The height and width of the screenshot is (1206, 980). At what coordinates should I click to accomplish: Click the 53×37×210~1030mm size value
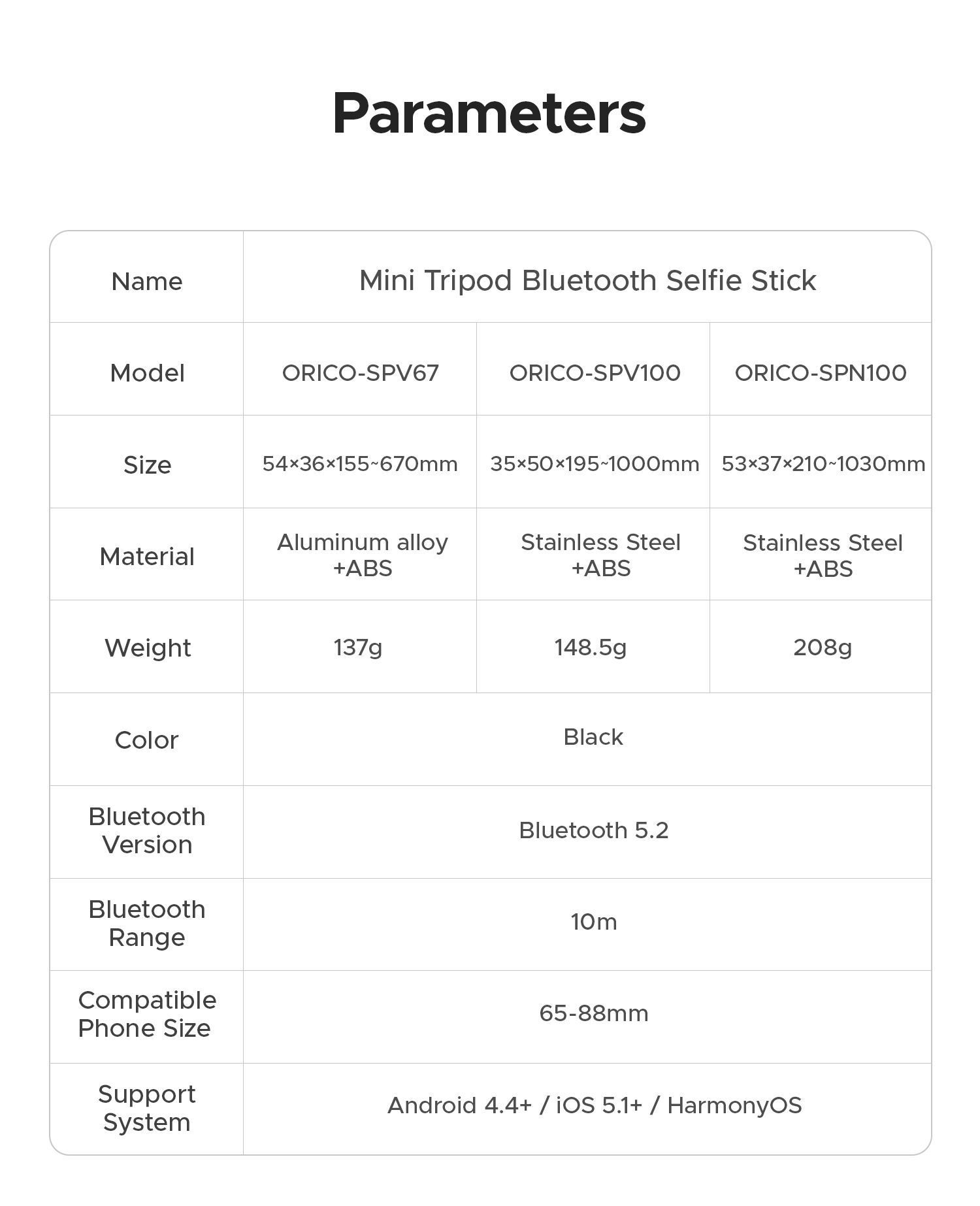click(x=823, y=464)
